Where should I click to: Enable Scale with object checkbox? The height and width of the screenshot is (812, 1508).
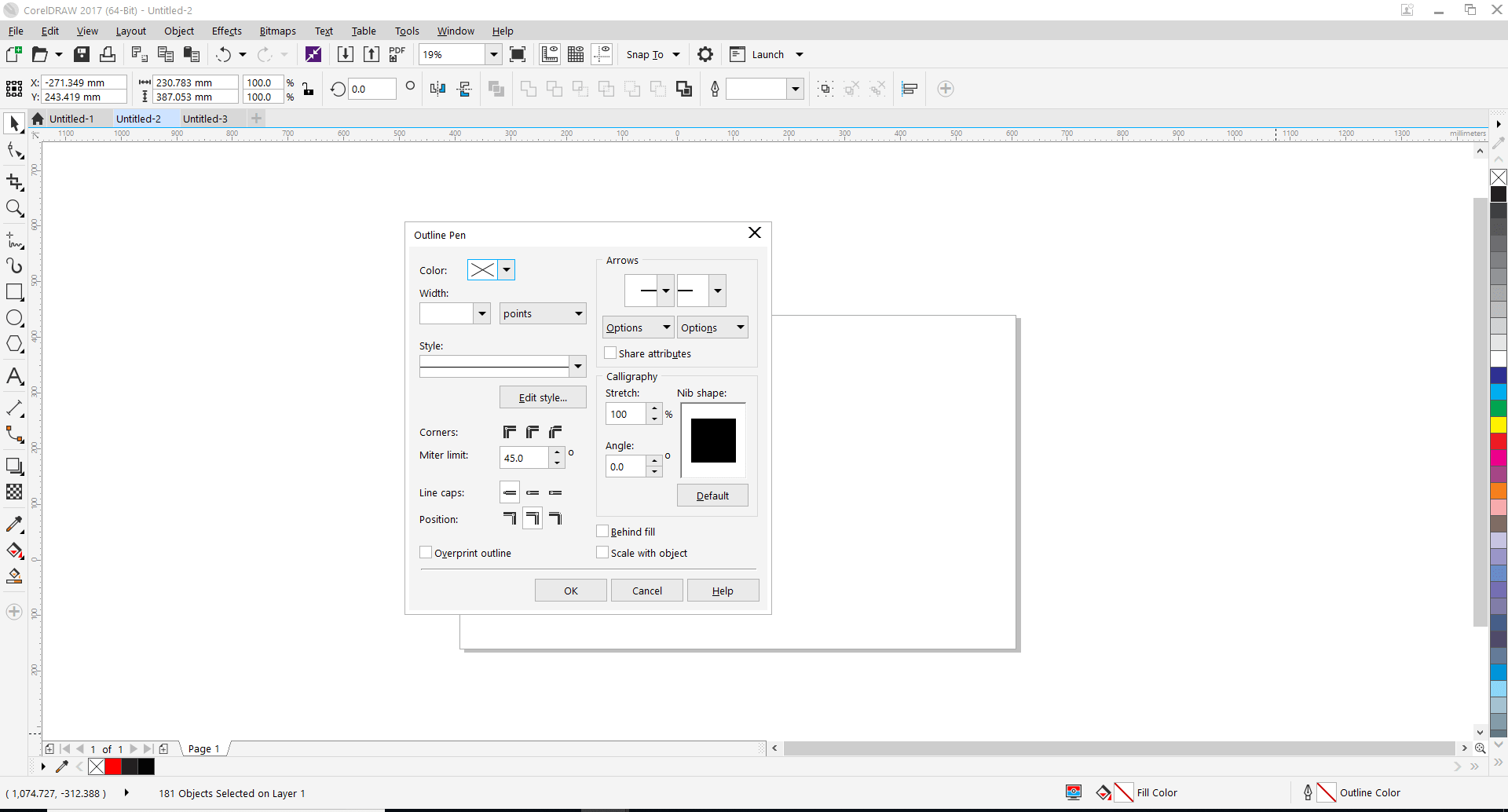click(602, 553)
